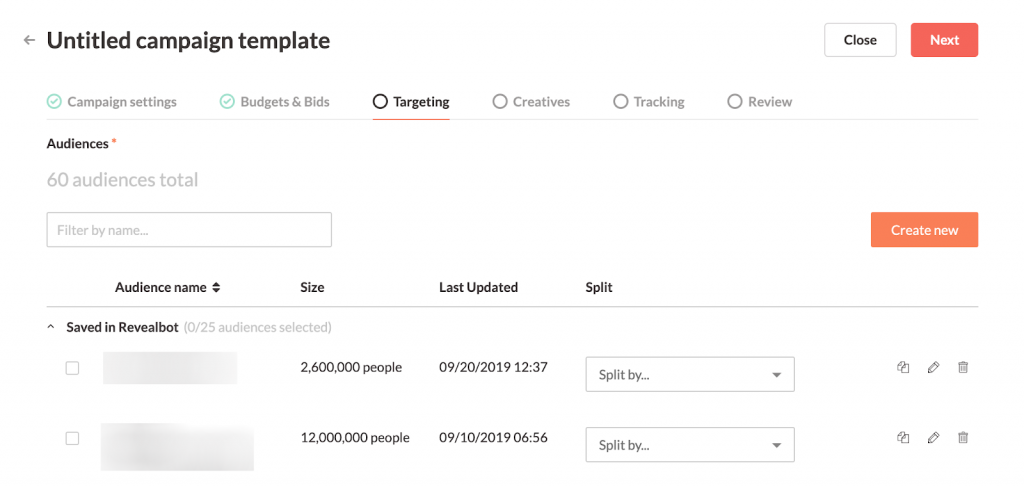Edit the 12,000,000 people audience
The height and width of the screenshot is (486, 1024).
[933, 437]
